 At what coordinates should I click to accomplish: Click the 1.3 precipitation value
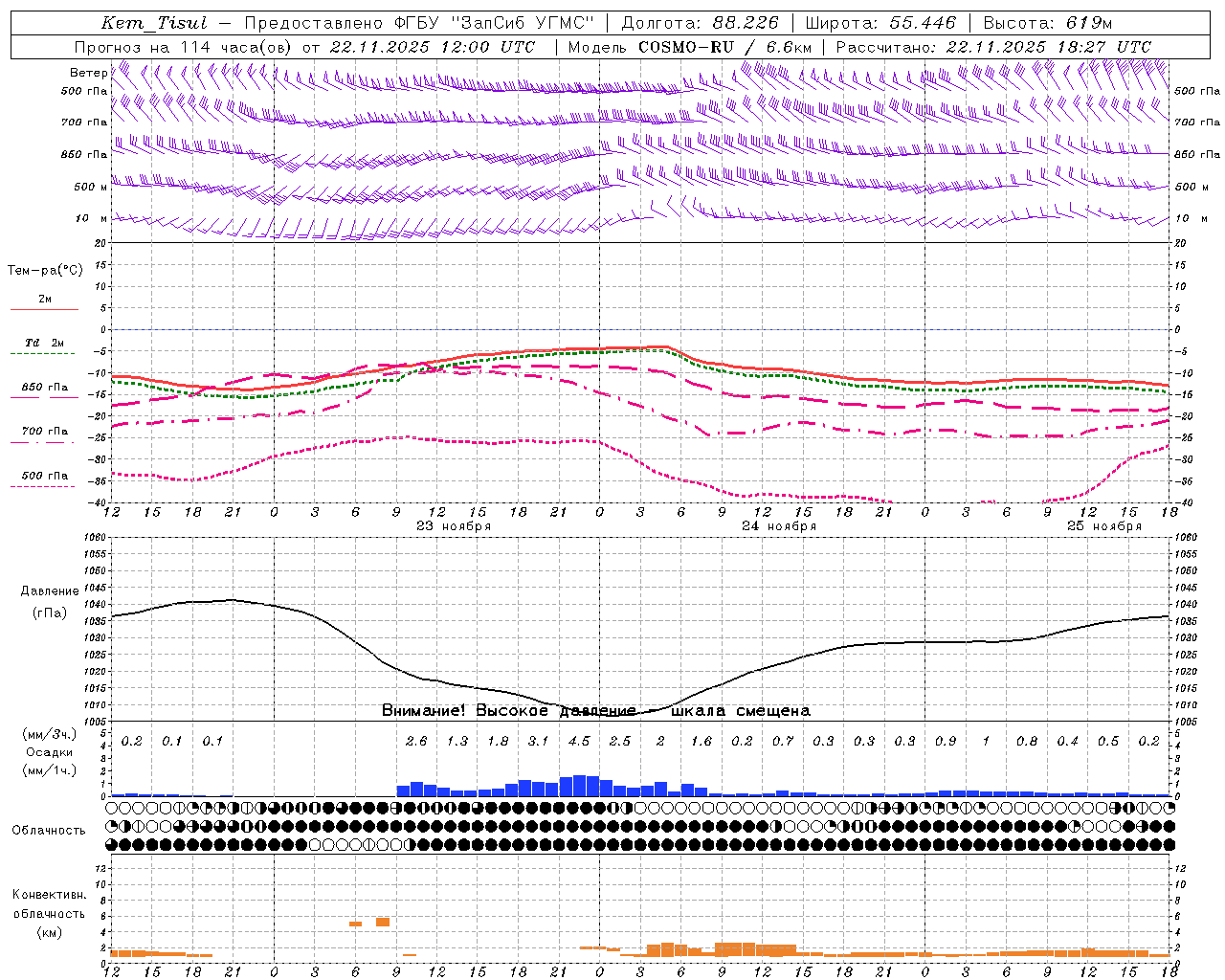[x=457, y=742]
